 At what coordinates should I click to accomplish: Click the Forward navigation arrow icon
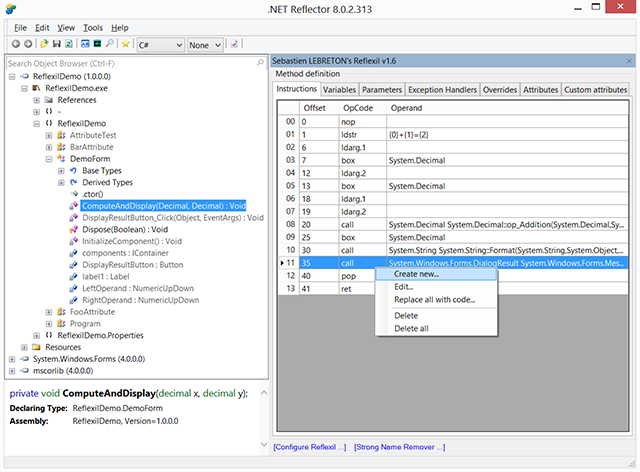tap(28, 44)
